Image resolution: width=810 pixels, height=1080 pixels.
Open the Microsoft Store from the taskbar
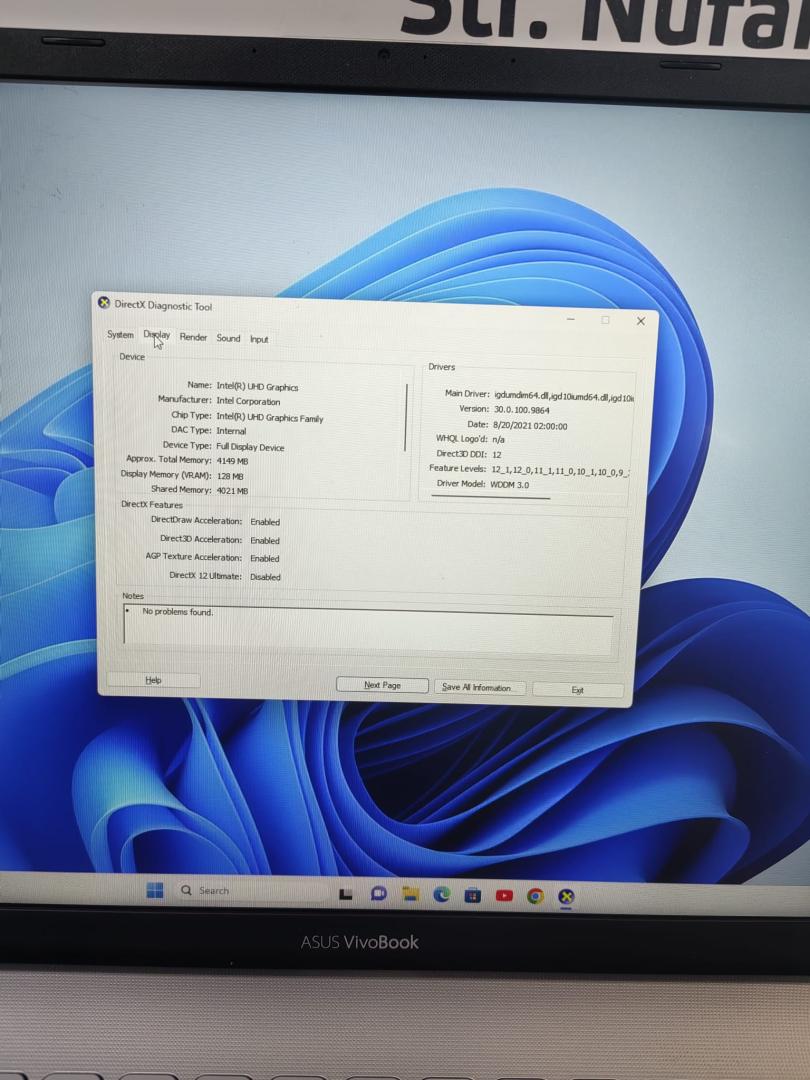473,894
